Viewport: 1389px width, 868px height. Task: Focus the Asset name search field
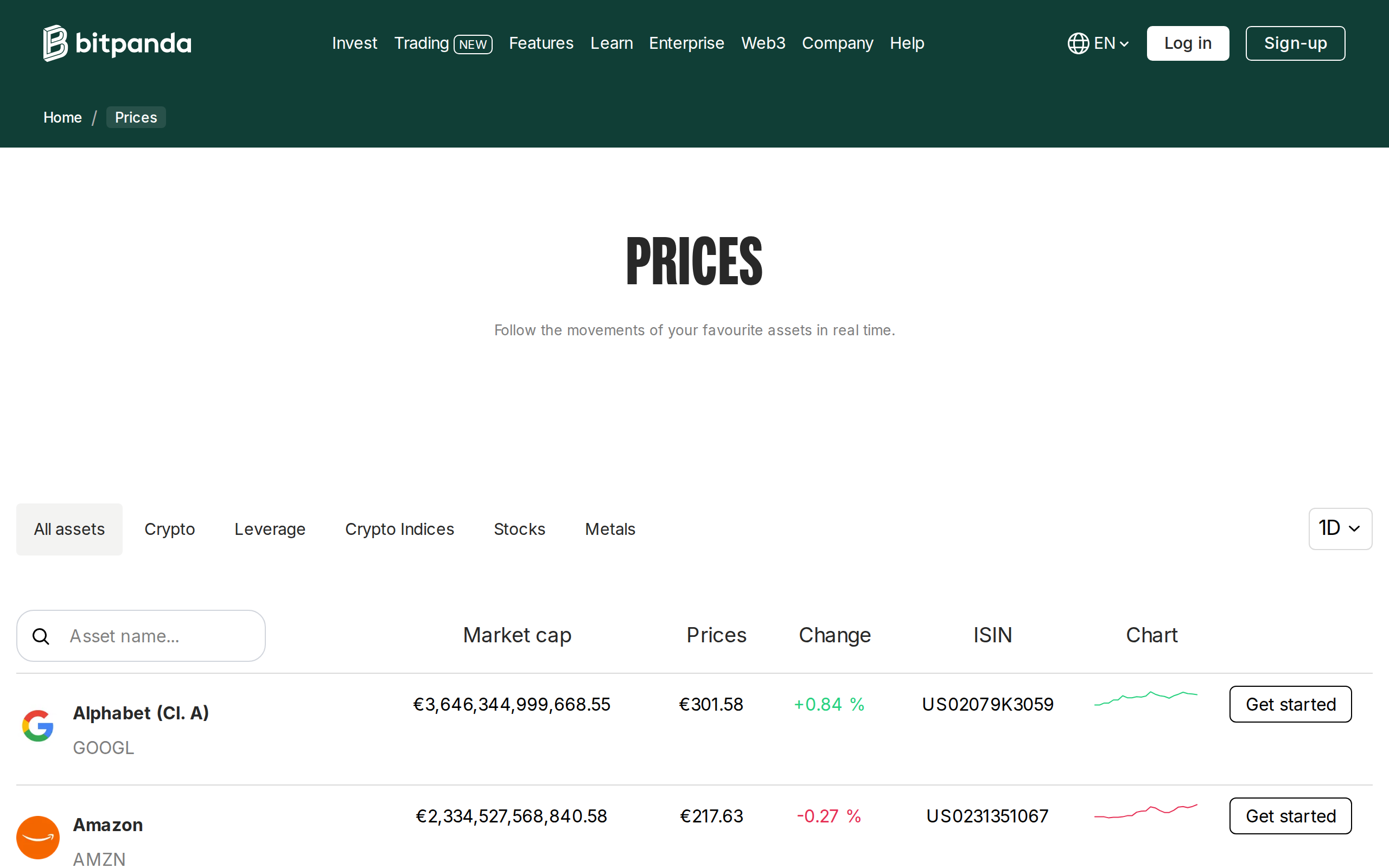click(x=141, y=635)
